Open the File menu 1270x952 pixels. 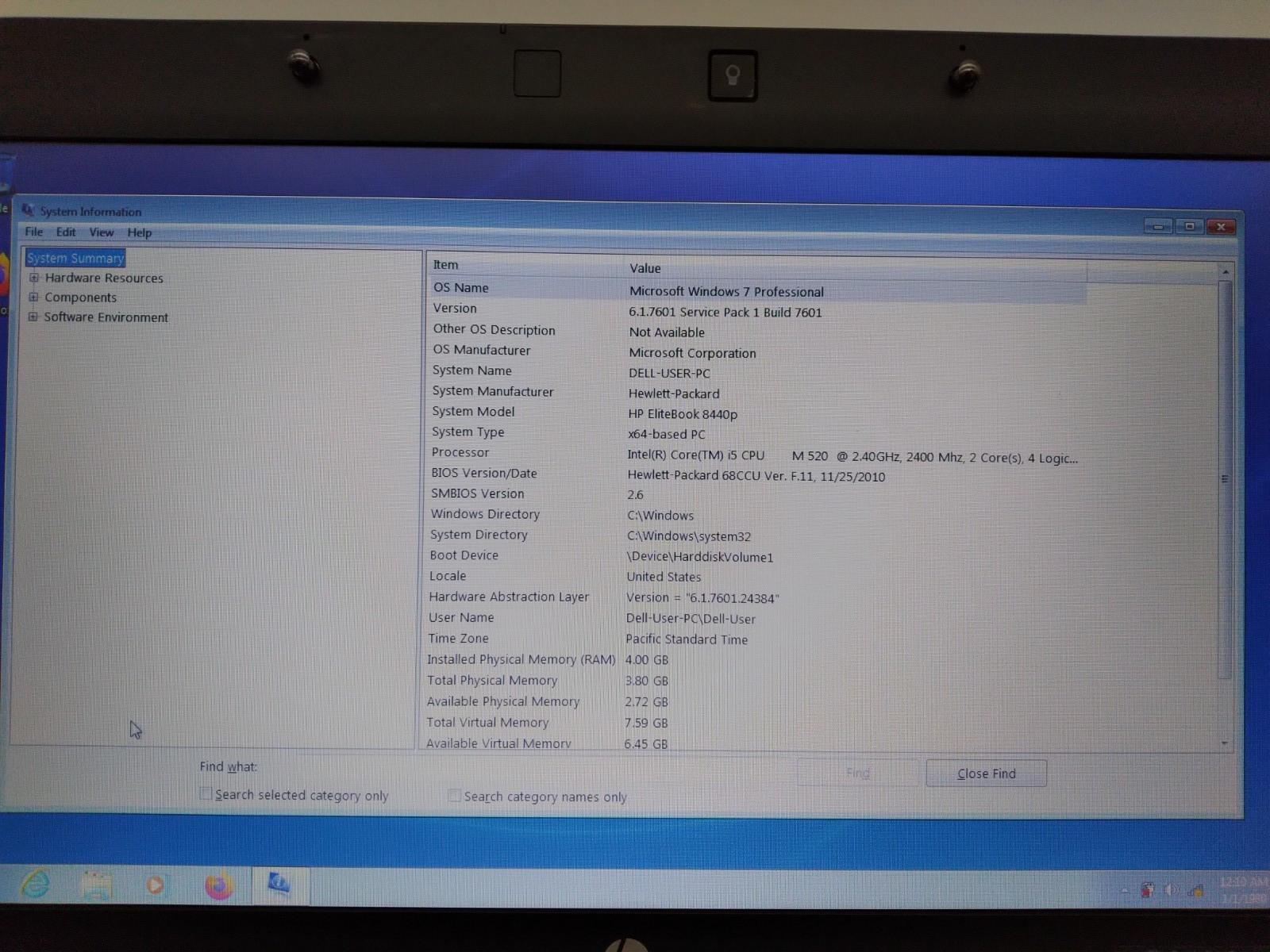click(x=34, y=232)
